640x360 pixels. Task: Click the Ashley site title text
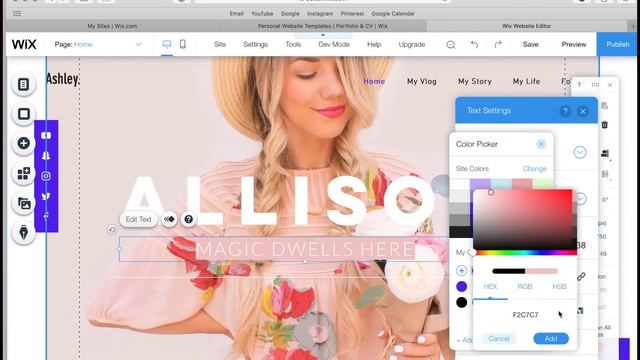tap(62, 78)
